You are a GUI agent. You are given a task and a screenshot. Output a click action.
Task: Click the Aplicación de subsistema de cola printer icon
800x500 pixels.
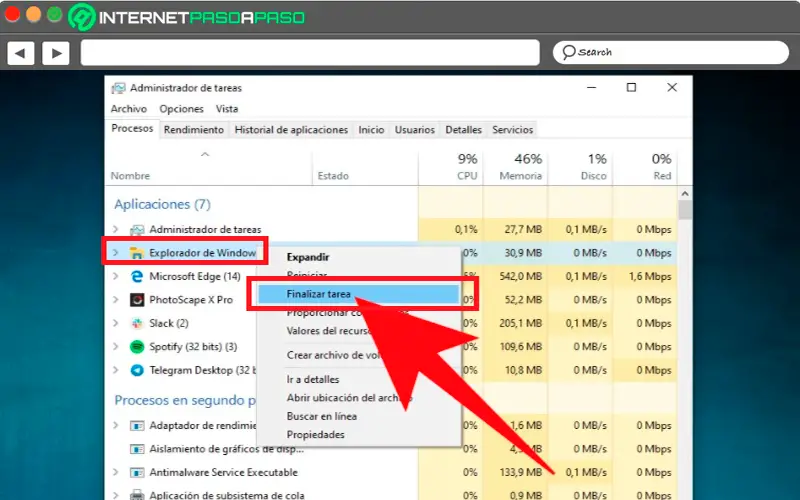pos(137,494)
